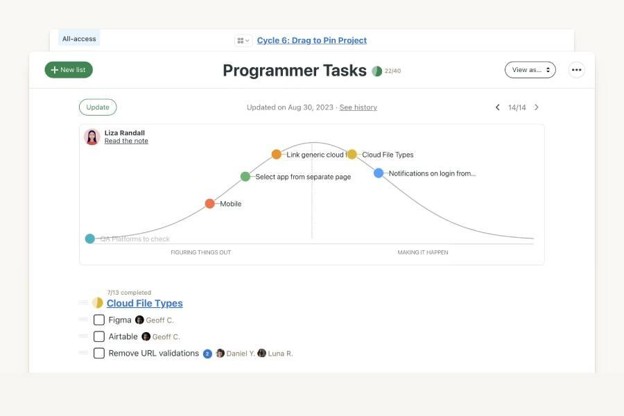Click the green New list button
The height and width of the screenshot is (416, 624).
click(x=68, y=70)
